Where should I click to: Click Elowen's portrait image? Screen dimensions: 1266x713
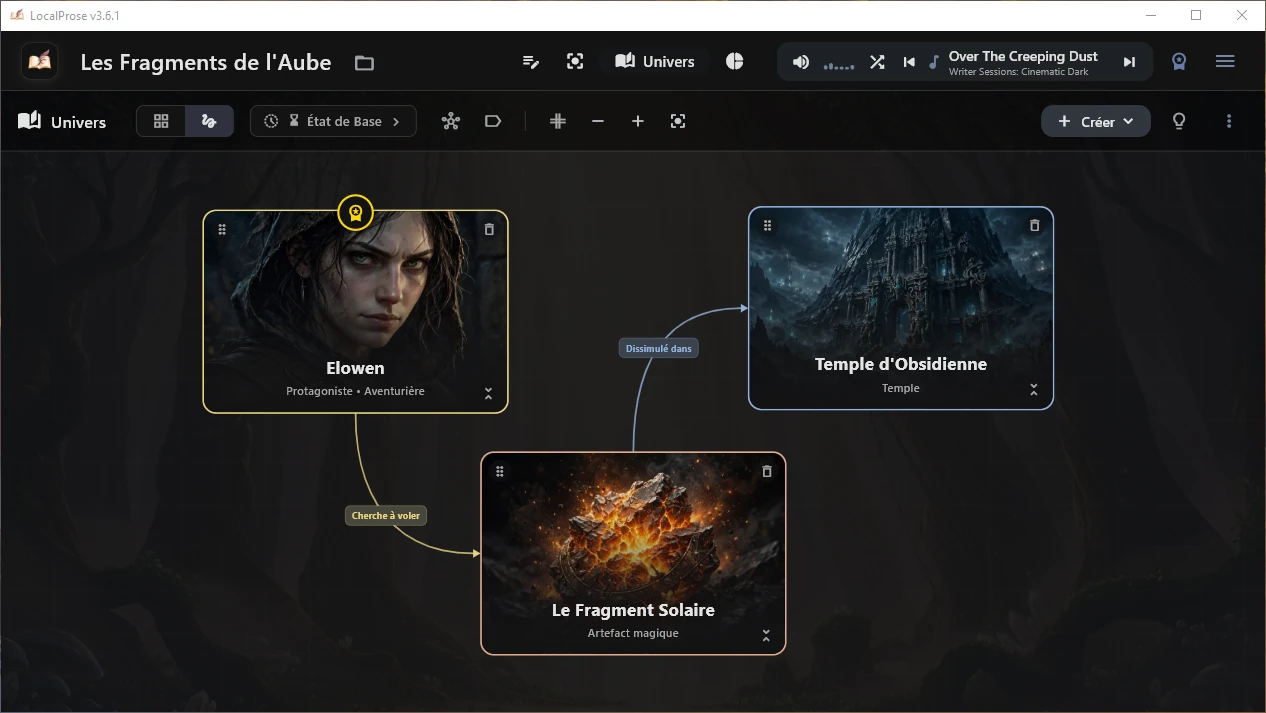click(355, 285)
